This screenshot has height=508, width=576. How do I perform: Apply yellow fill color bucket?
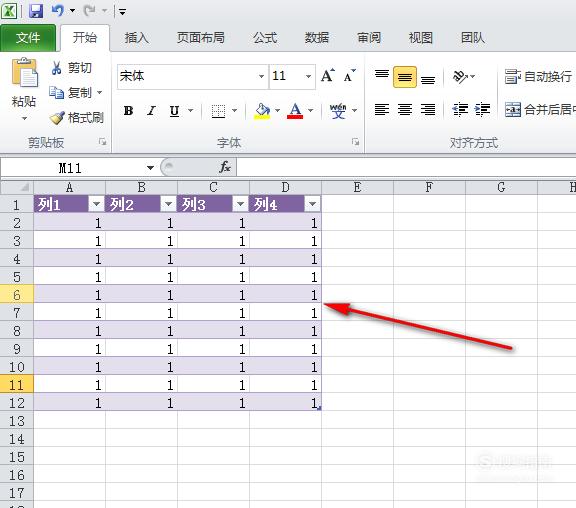[x=262, y=111]
